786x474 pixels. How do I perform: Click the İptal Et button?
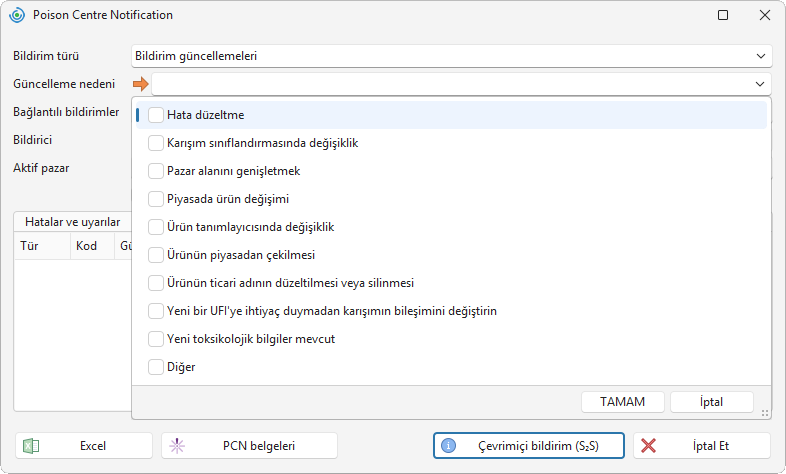pyautogui.click(x=702, y=446)
